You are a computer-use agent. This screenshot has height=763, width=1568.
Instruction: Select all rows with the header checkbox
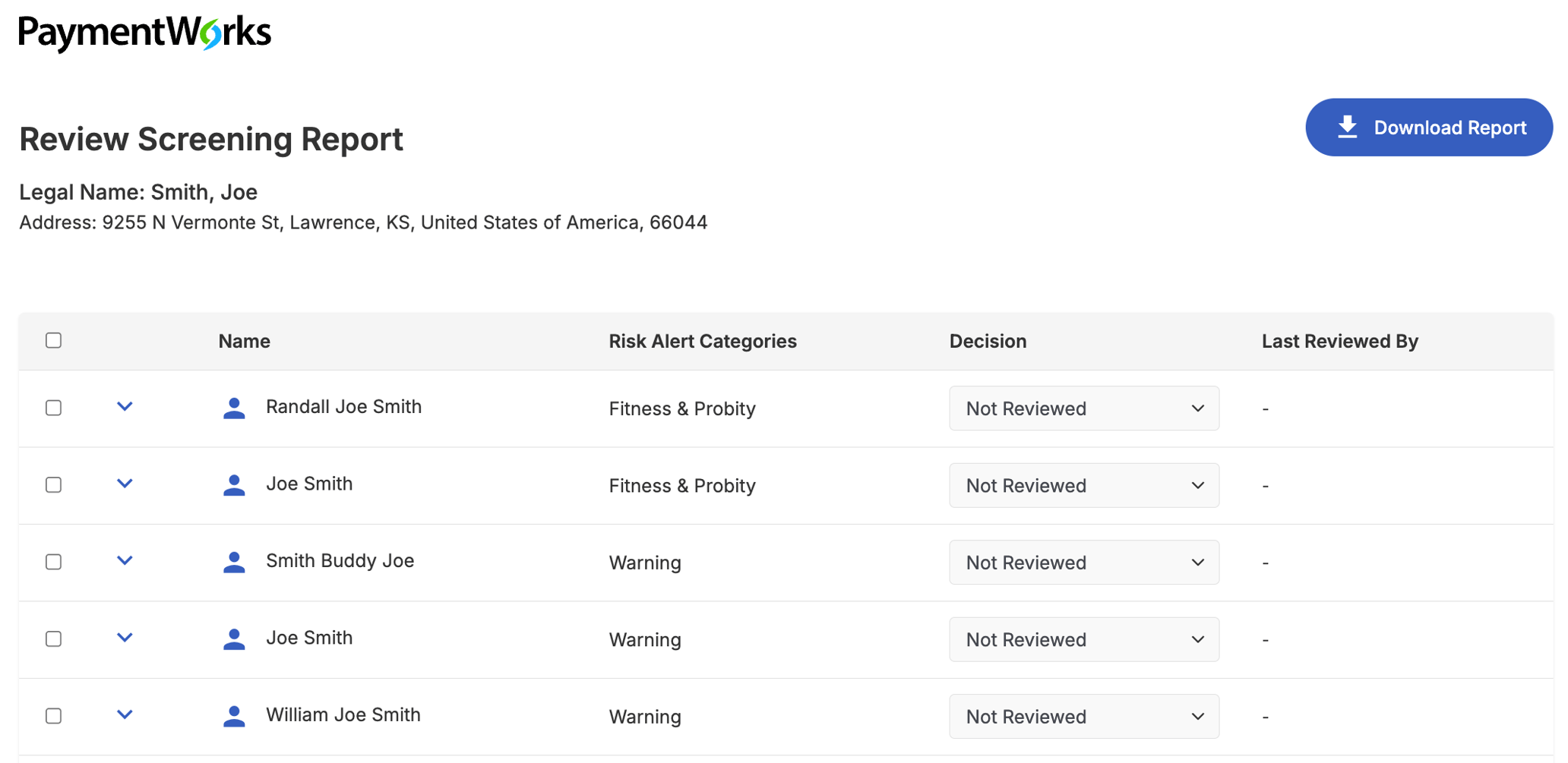(53, 341)
